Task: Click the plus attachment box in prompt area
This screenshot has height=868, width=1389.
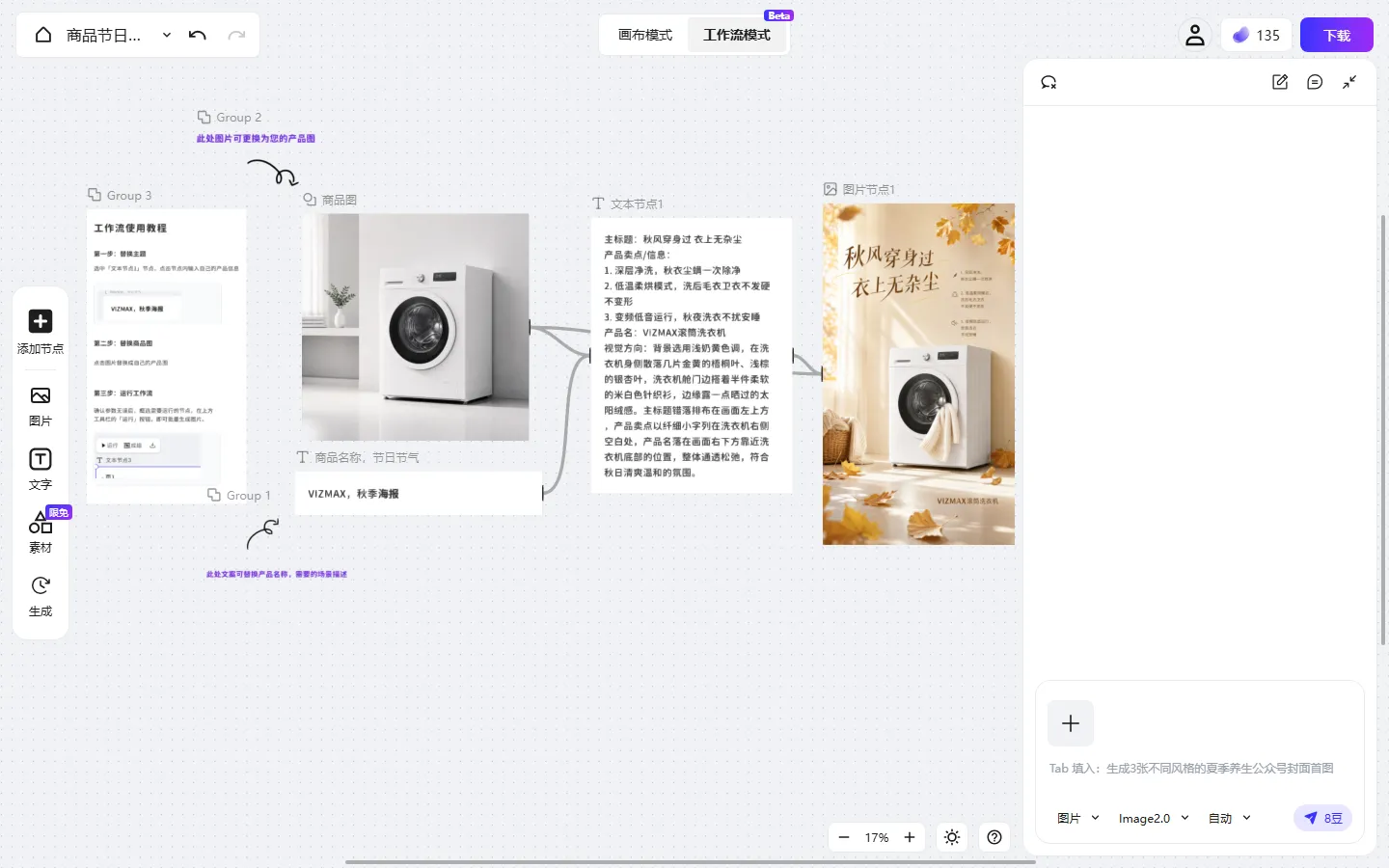Action: [1071, 723]
